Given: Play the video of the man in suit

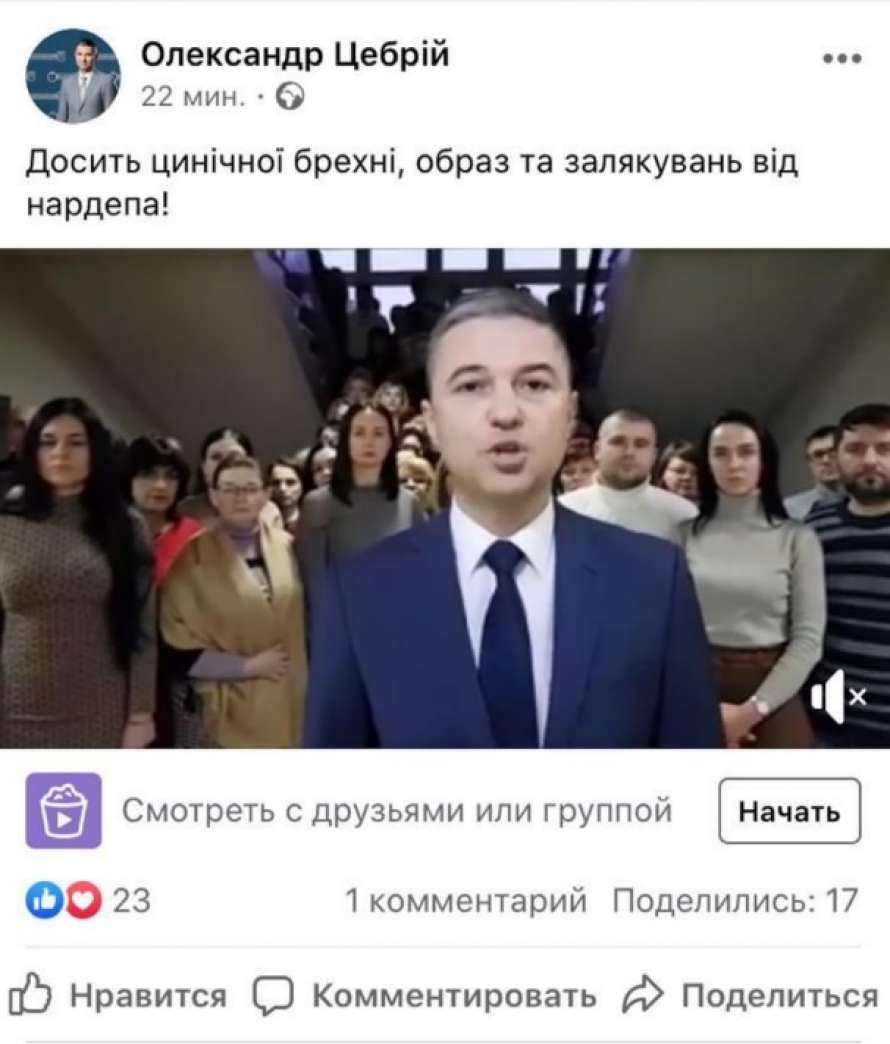Looking at the screenshot, I should click(445, 498).
